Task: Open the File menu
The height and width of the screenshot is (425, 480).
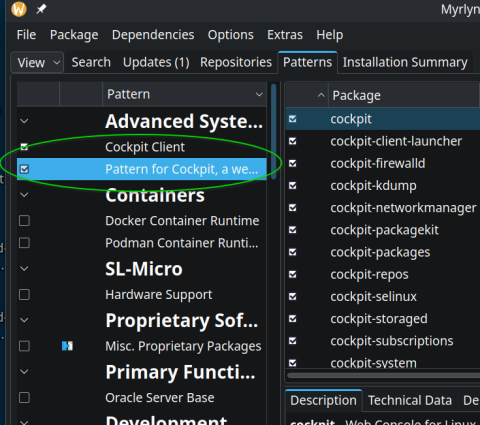Action: pos(26,35)
